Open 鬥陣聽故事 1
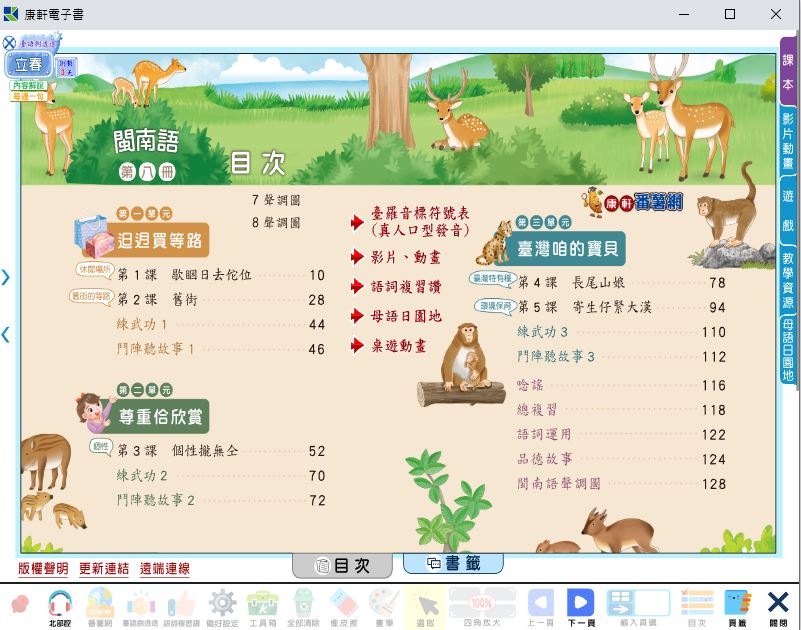Viewport: 801px width, 630px height. (x=221, y=349)
